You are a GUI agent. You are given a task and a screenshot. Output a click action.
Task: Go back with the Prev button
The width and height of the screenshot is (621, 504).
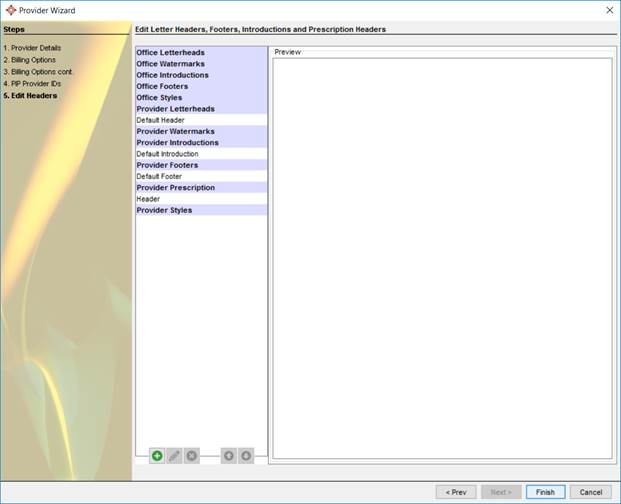[456, 492]
